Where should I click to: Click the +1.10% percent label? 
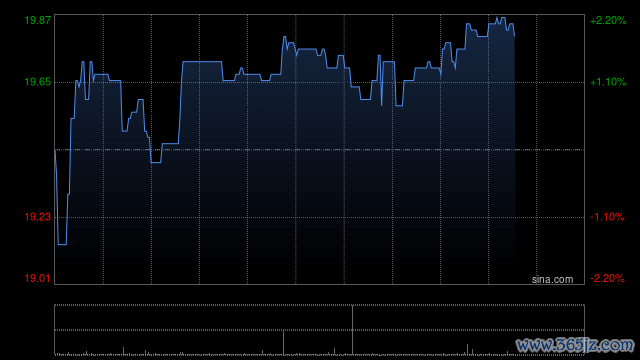point(608,82)
